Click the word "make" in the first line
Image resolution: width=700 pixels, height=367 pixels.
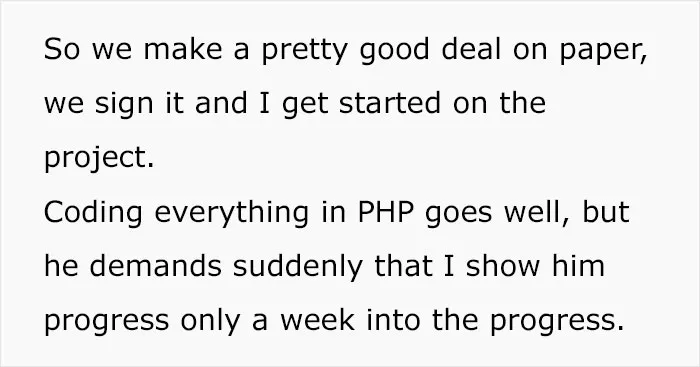coord(183,48)
